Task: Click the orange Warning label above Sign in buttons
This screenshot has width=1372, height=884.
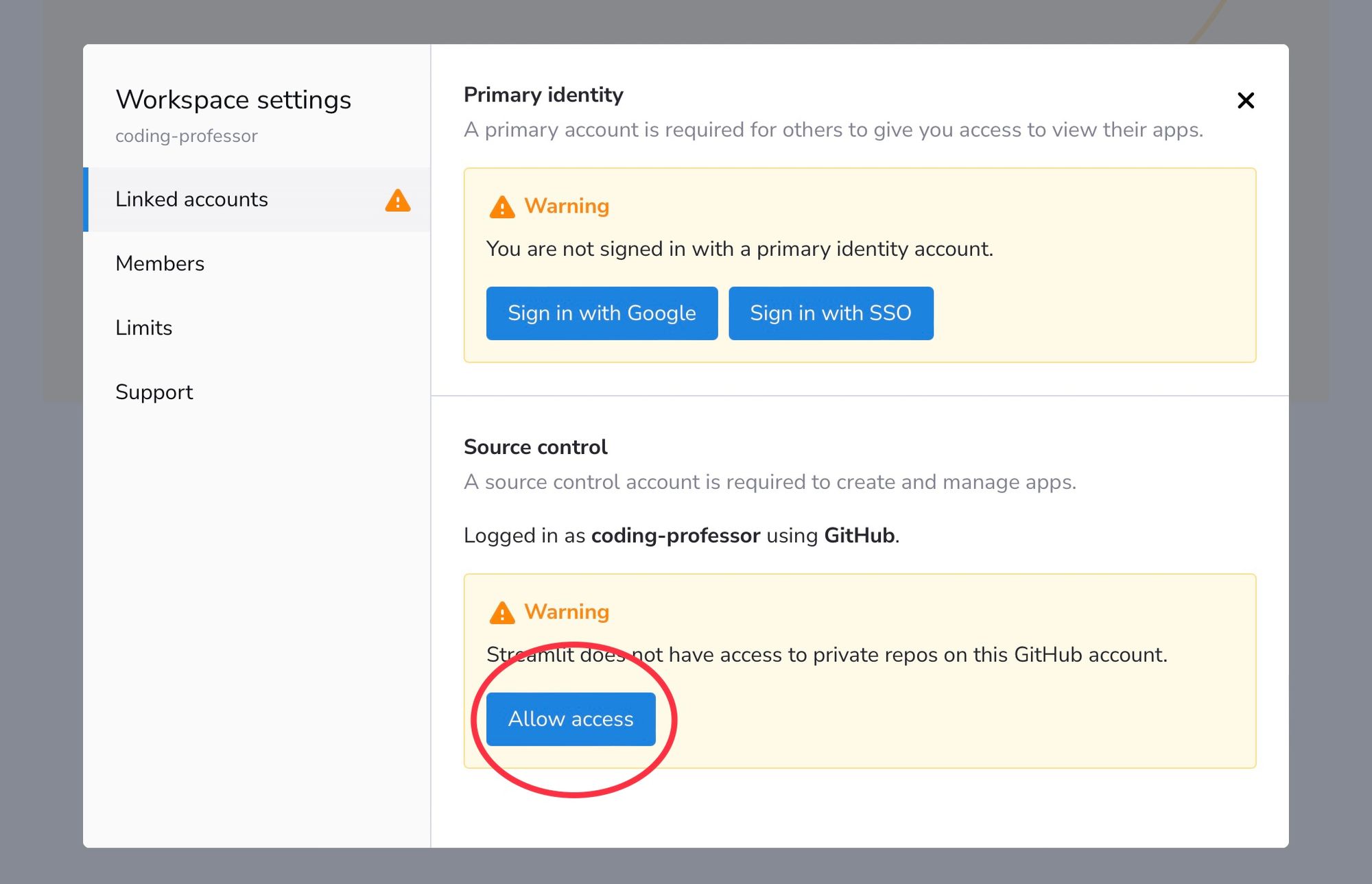Action: [567, 206]
